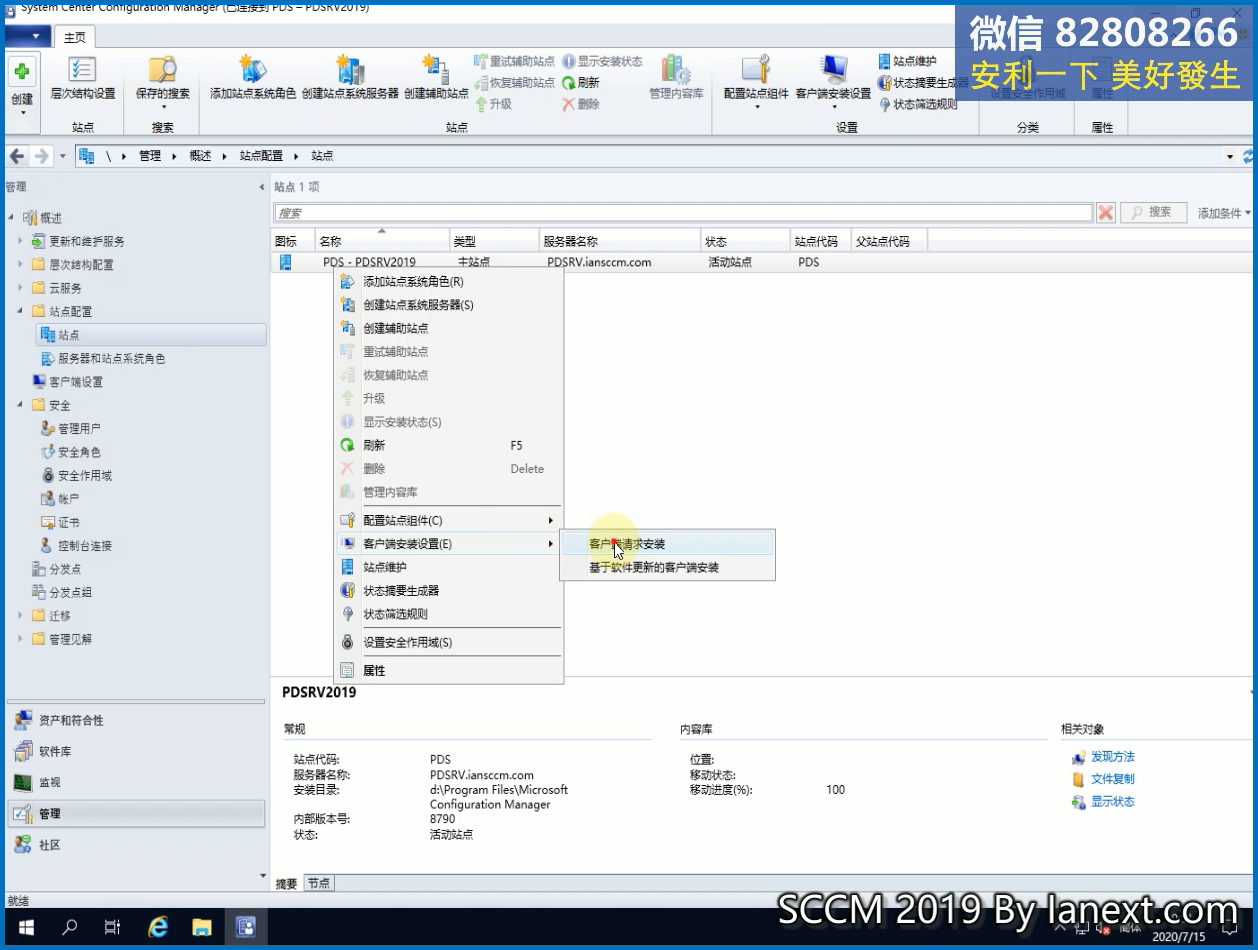Switch to the 主页 ribbon tab
The width and height of the screenshot is (1258, 950).
click(75, 38)
